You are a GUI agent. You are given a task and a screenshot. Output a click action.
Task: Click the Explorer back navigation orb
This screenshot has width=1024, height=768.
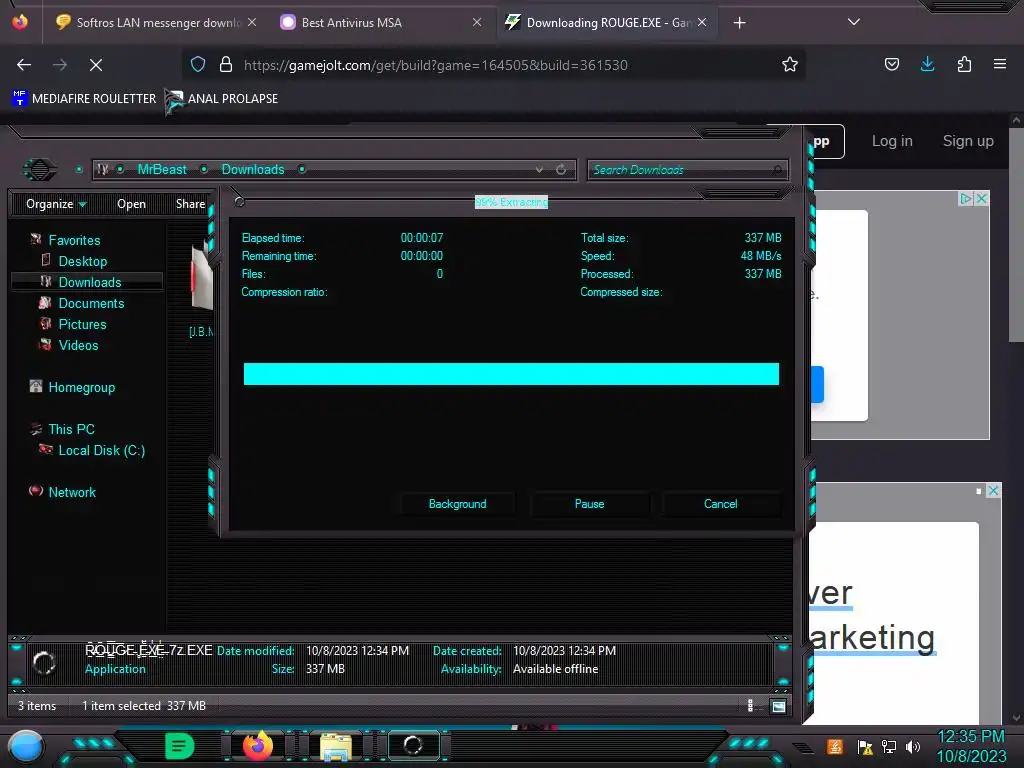point(40,170)
